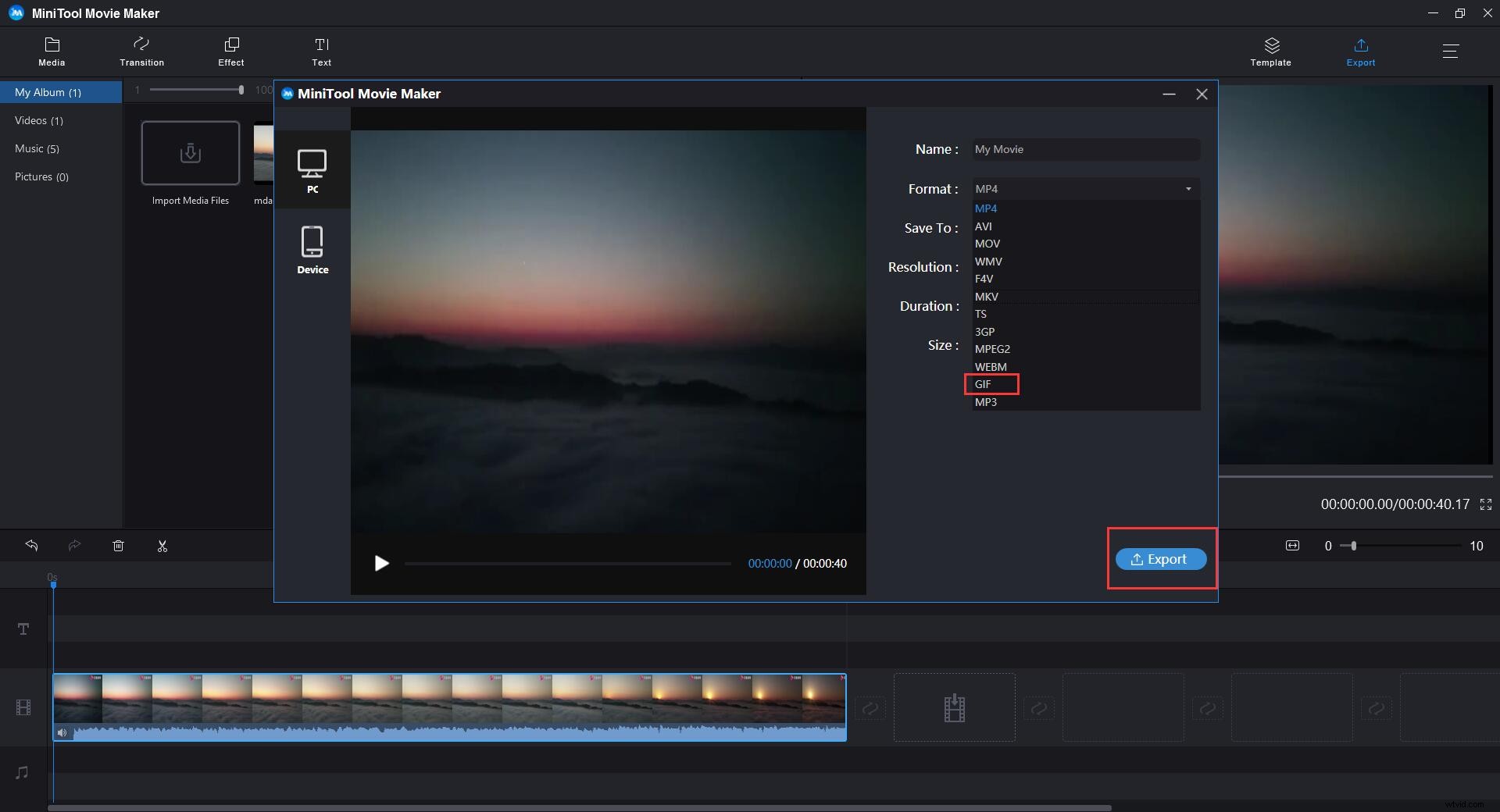Viewport: 1500px width, 812px height.
Task: Delete the selected clip using trash icon
Action: pos(119,546)
